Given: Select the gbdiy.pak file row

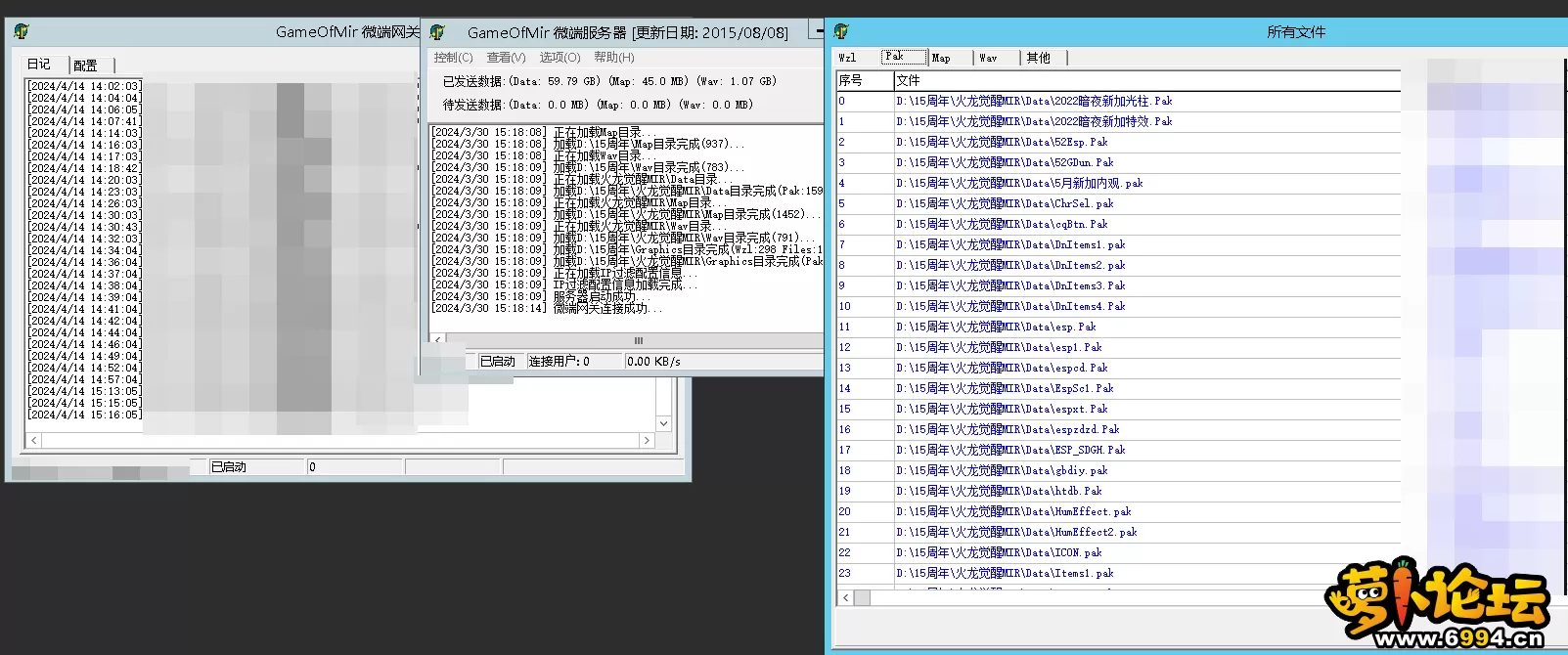Looking at the screenshot, I should point(1119,470).
